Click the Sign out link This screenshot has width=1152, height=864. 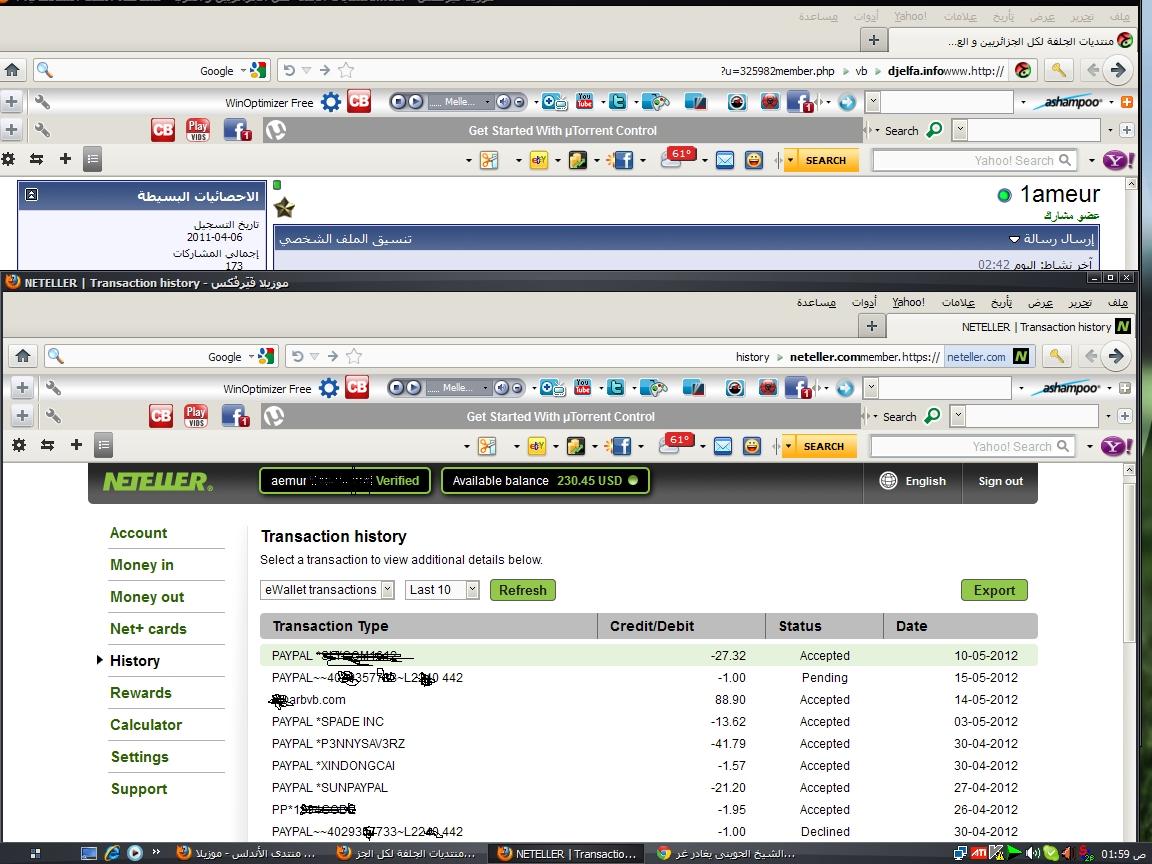(1000, 481)
